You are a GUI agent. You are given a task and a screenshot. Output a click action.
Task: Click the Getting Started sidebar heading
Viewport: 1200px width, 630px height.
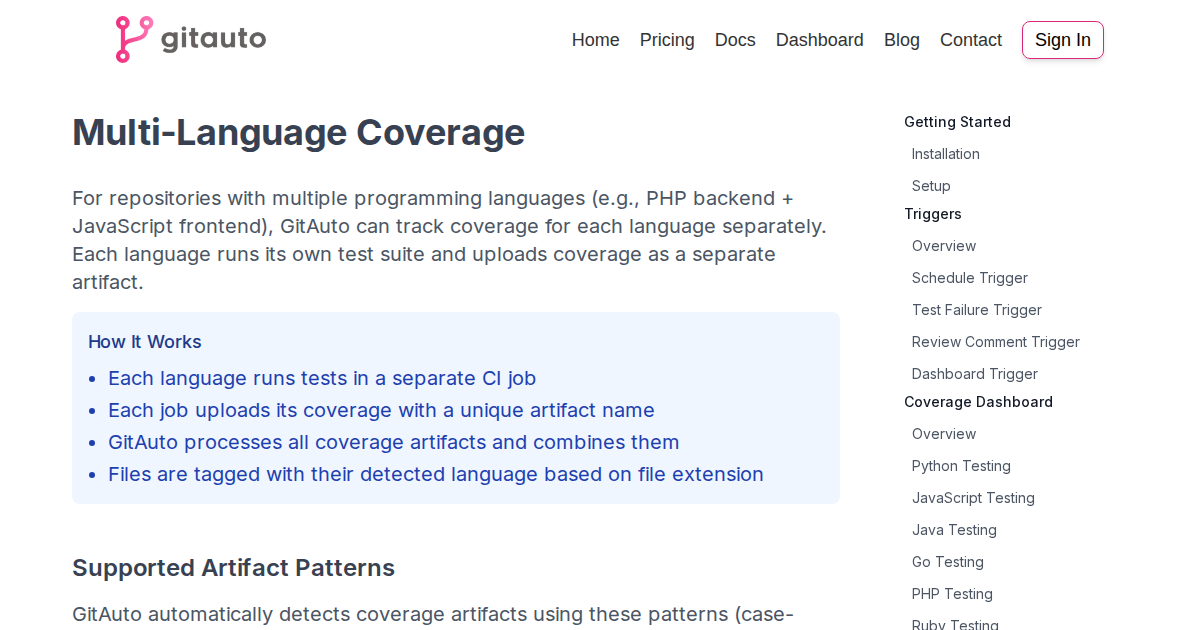[957, 122]
